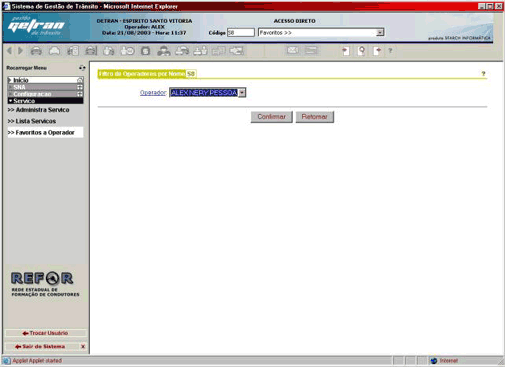Click the gray question mark toolbar icon

coord(390,51)
